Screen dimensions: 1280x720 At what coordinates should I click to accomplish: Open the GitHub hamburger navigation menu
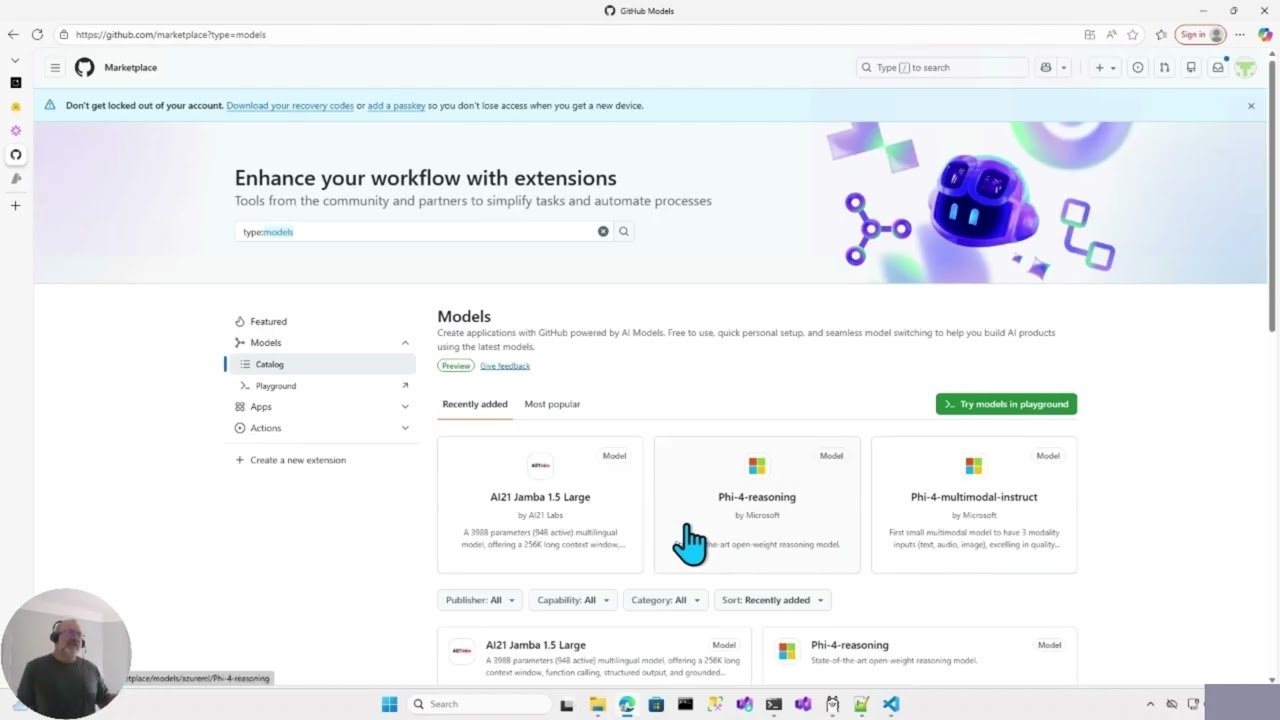pos(55,67)
